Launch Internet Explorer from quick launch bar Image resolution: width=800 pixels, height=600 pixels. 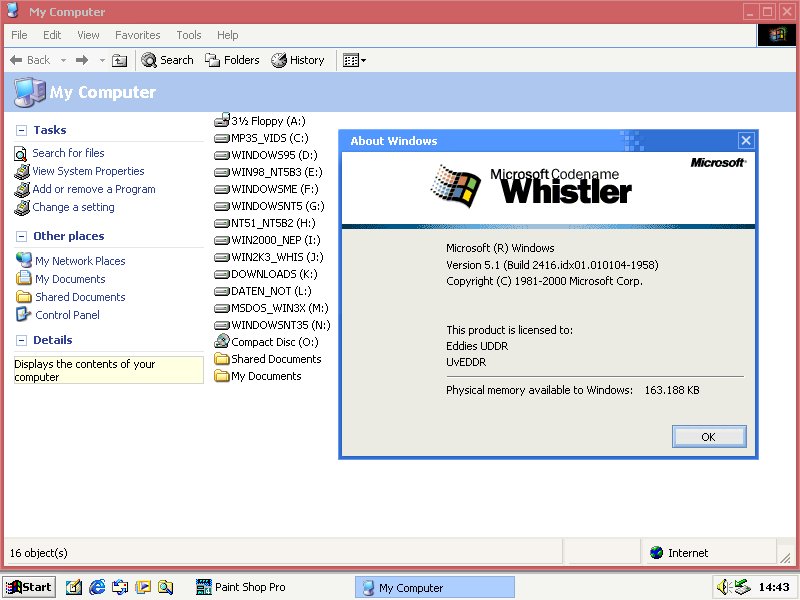[97, 587]
